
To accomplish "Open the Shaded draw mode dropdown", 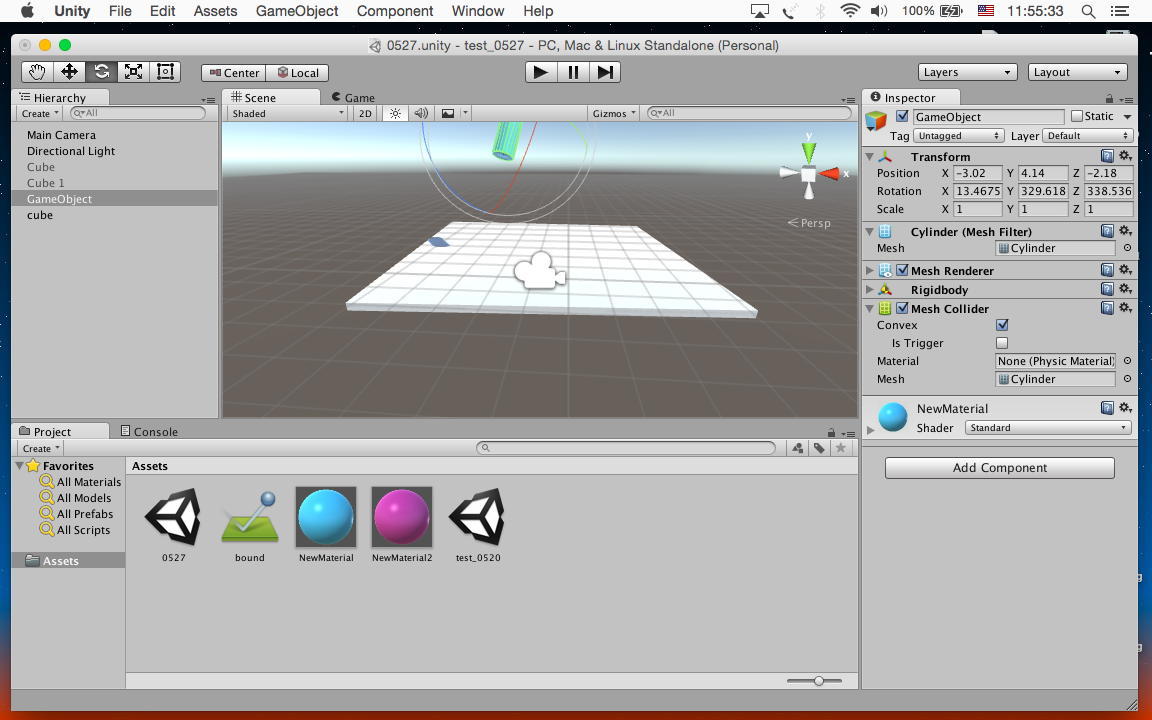I will click(x=287, y=113).
